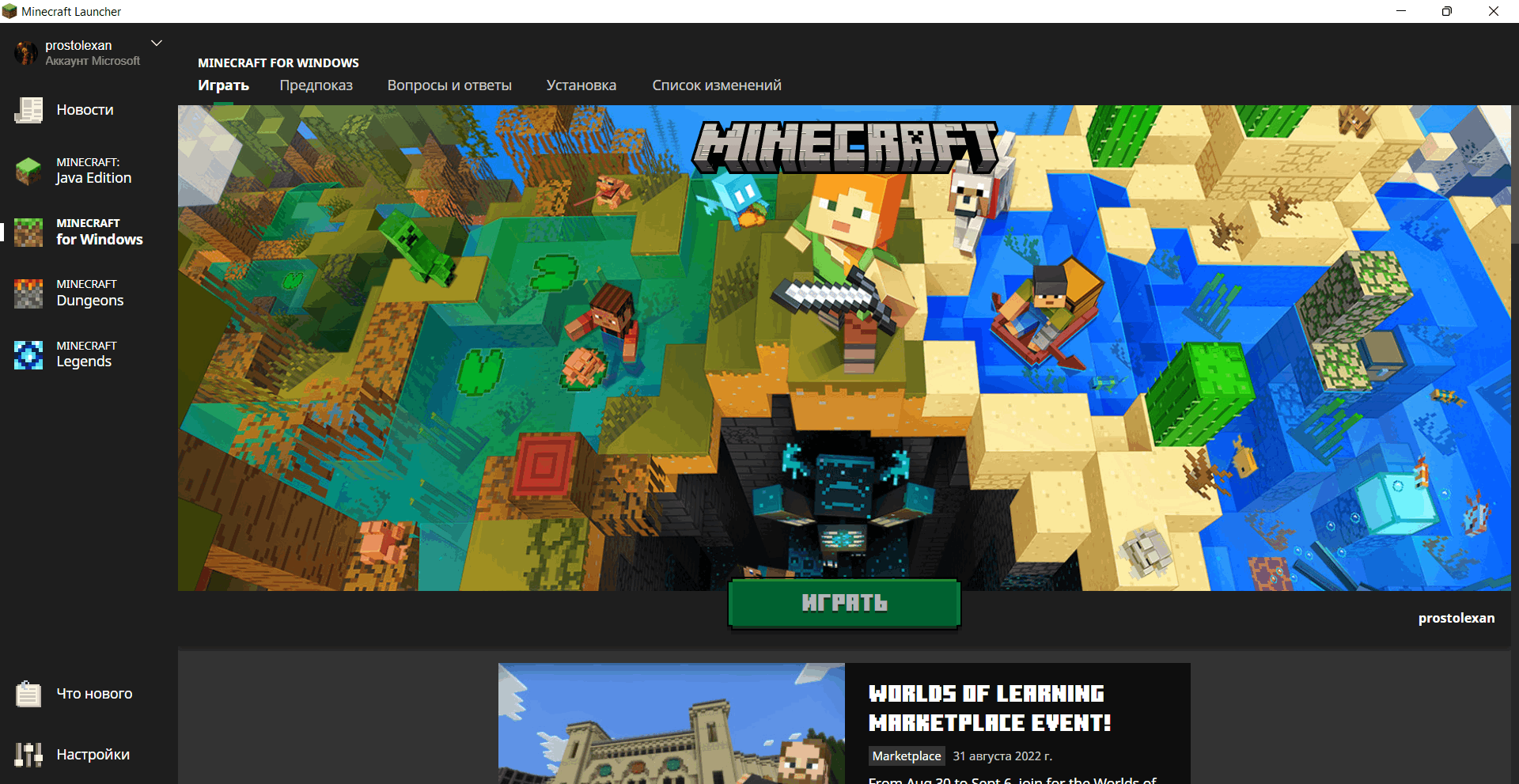The image size is (1519, 784).
Task: Click the Новости sidebar label
Action: click(85, 110)
